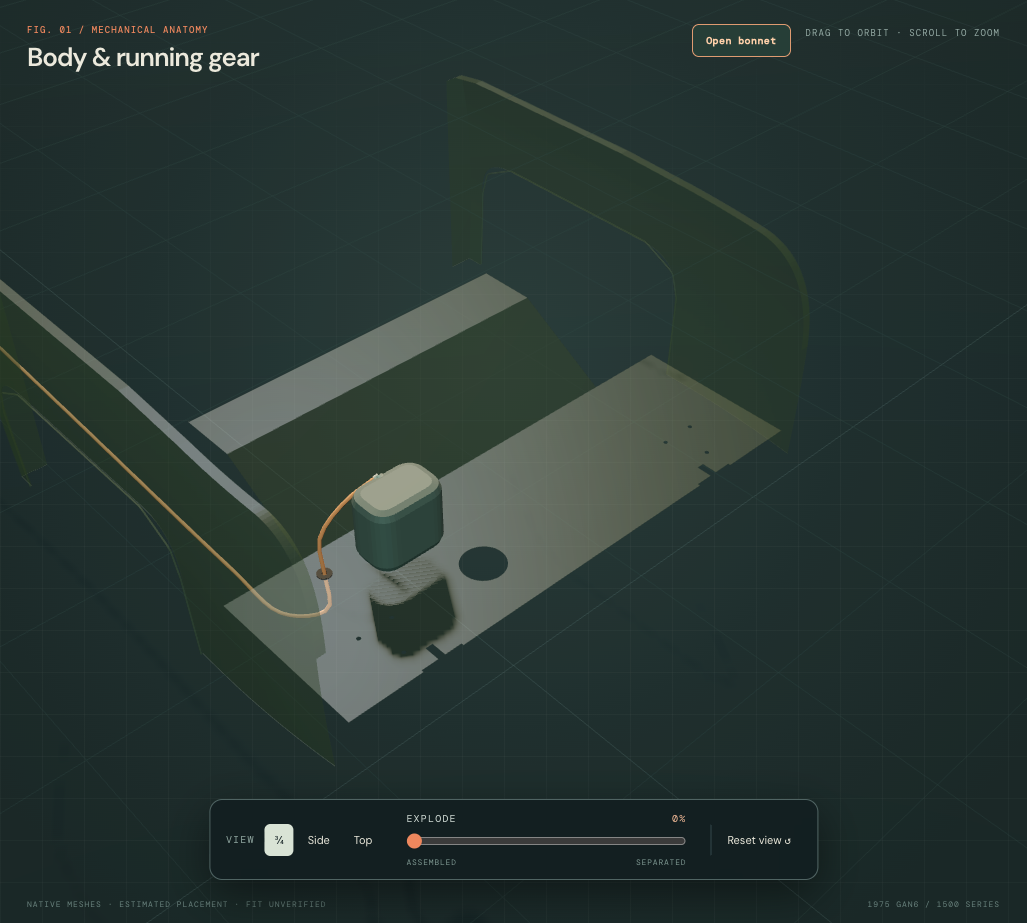Click the Body & running gear heading
The image size is (1027, 923).
coord(143,58)
